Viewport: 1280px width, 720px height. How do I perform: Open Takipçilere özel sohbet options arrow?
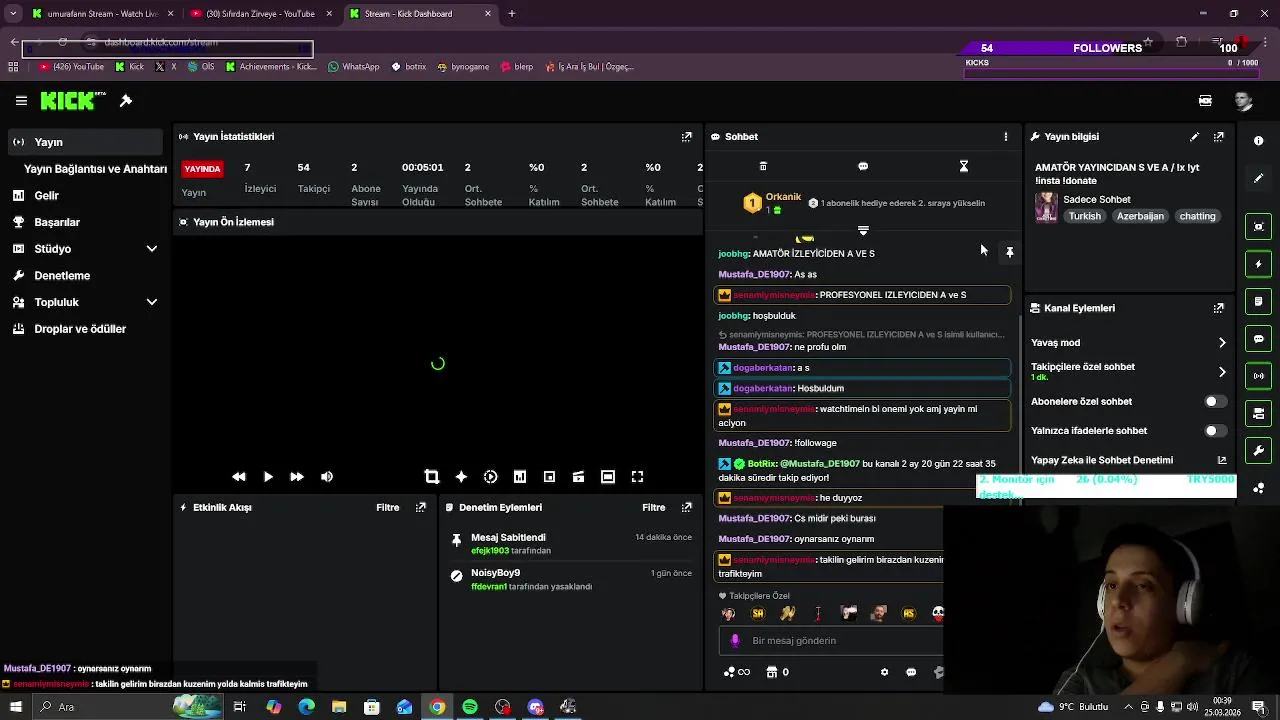1222,372
